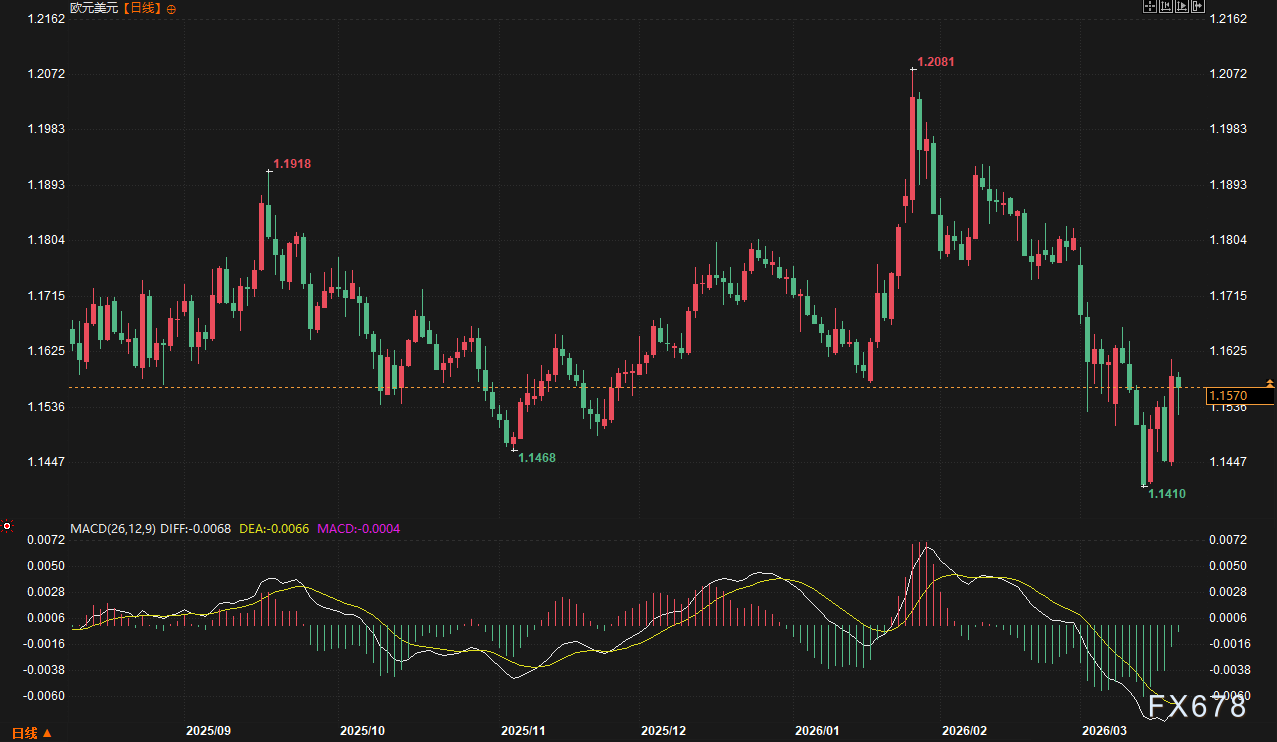Click the play-forward chart toolbar icon
This screenshot has height=742, width=1277.
click(1182, 6)
